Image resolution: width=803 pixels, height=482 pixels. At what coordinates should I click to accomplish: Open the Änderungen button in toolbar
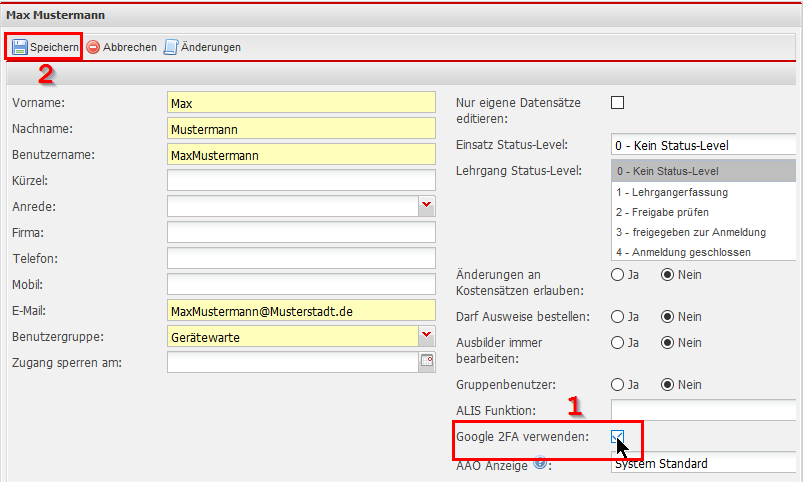click(x=209, y=47)
